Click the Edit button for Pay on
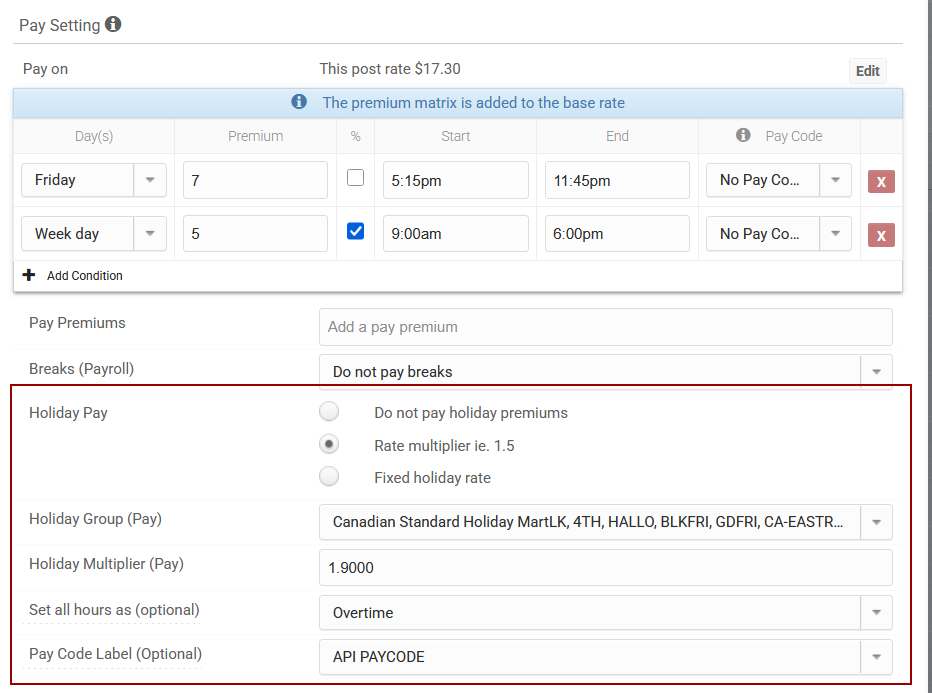The width and height of the screenshot is (932, 693). pyautogui.click(x=867, y=71)
